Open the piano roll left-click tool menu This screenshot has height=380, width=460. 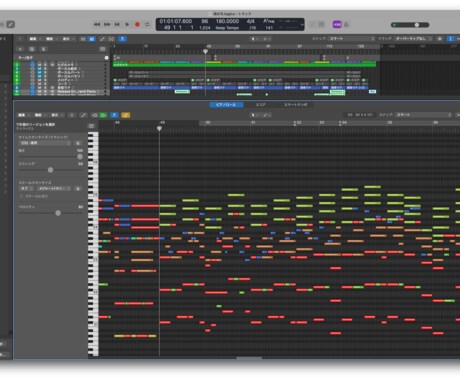click(255, 115)
